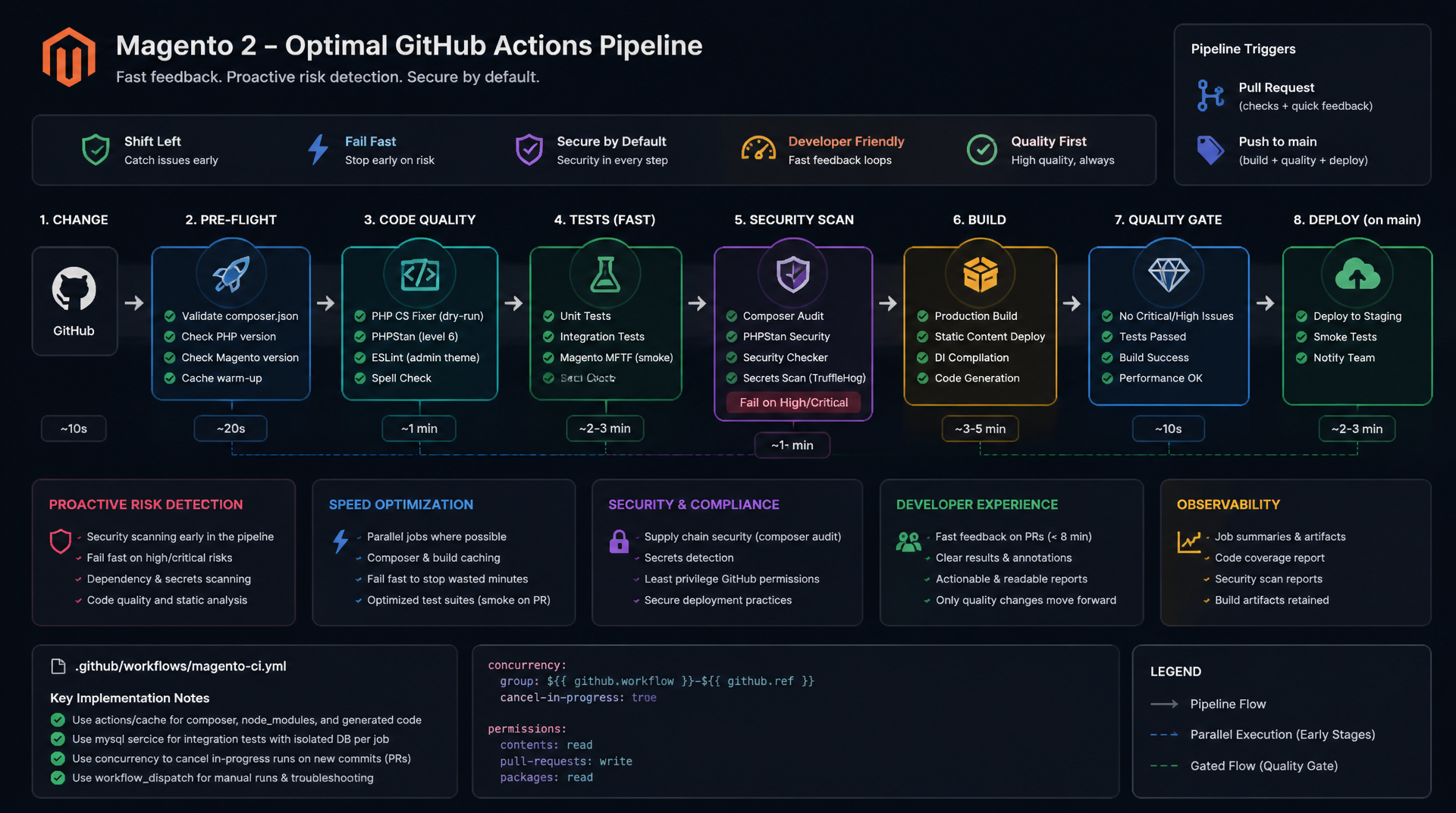Select the '8. DEPLOY (on main)' stage heading
The height and width of the screenshot is (813, 1456).
coord(1357,220)
